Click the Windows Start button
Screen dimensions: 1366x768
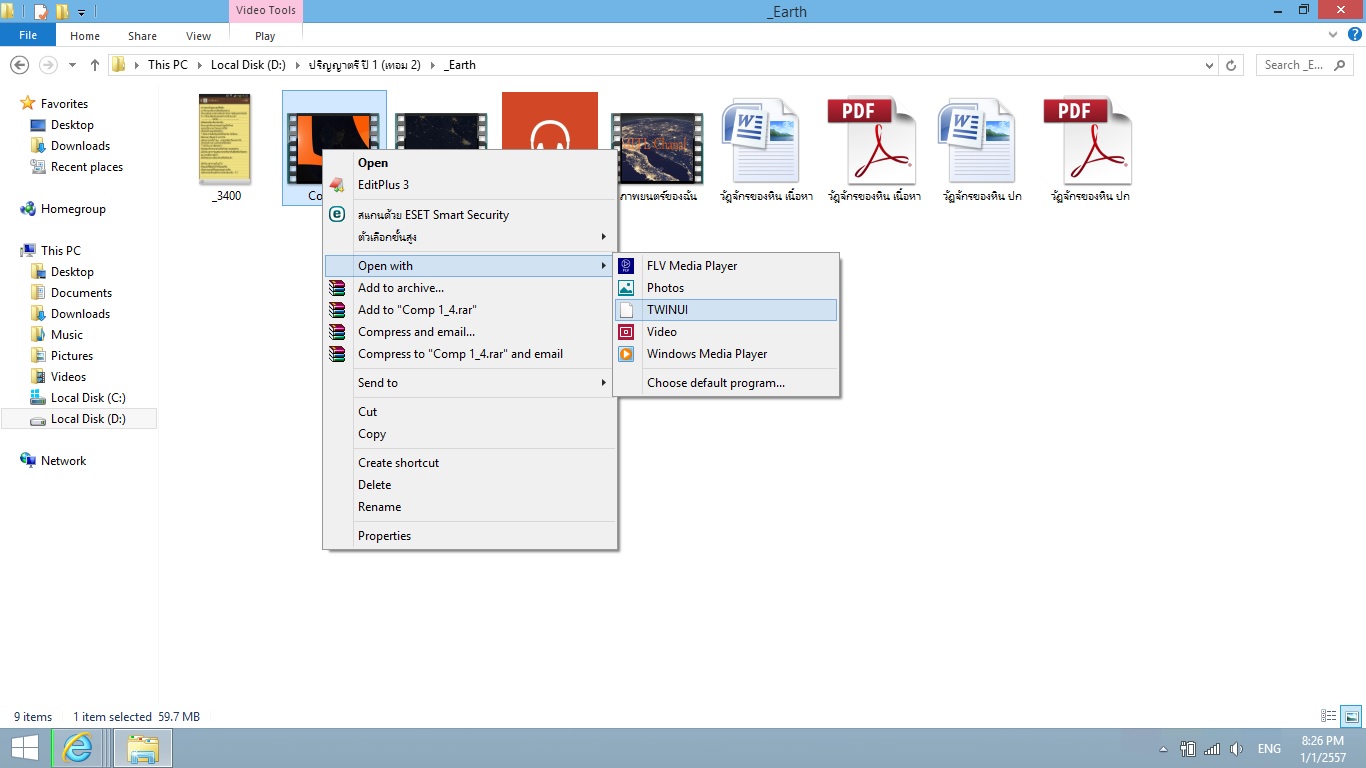tap(24, 748)
